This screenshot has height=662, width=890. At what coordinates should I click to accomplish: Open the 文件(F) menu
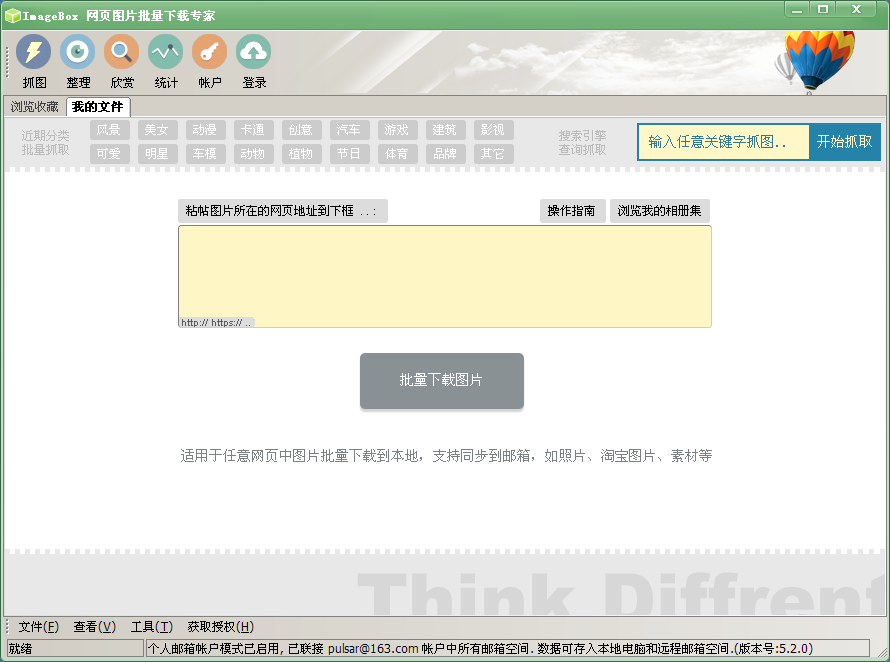pos(39,627)
